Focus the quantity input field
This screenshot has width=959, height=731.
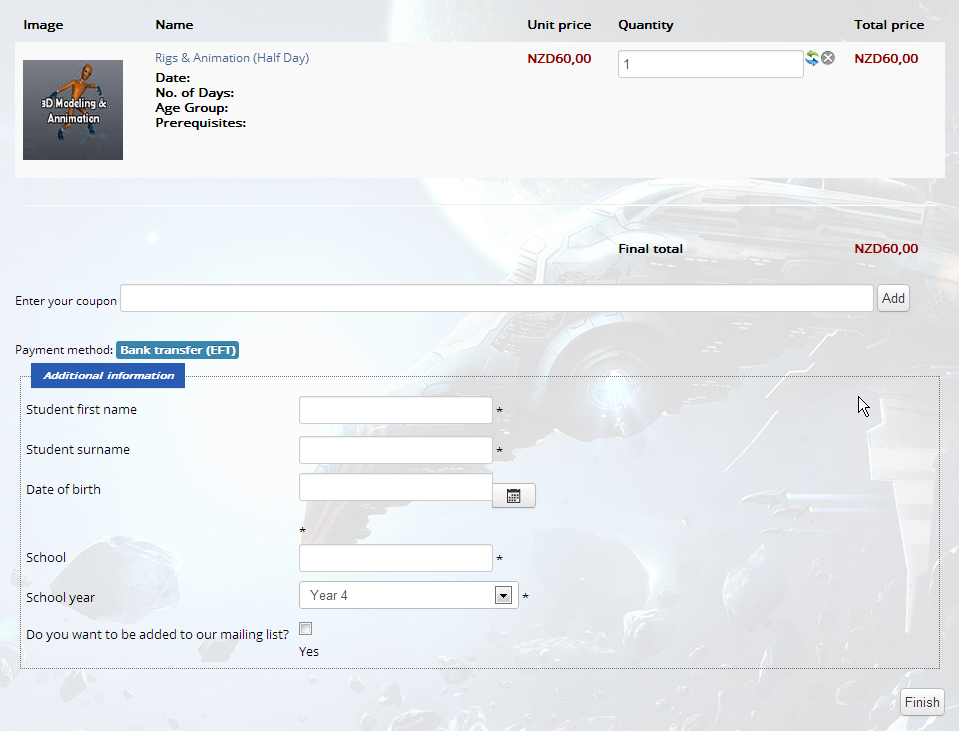pyautogui.click(x=711, y=64)
